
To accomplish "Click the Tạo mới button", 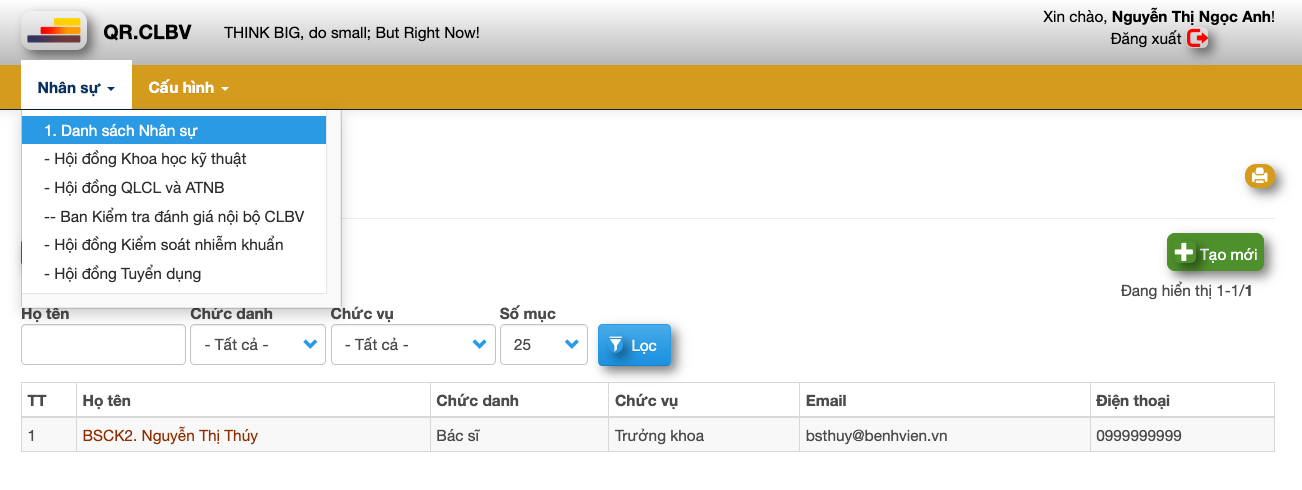I will (1215, 254).
